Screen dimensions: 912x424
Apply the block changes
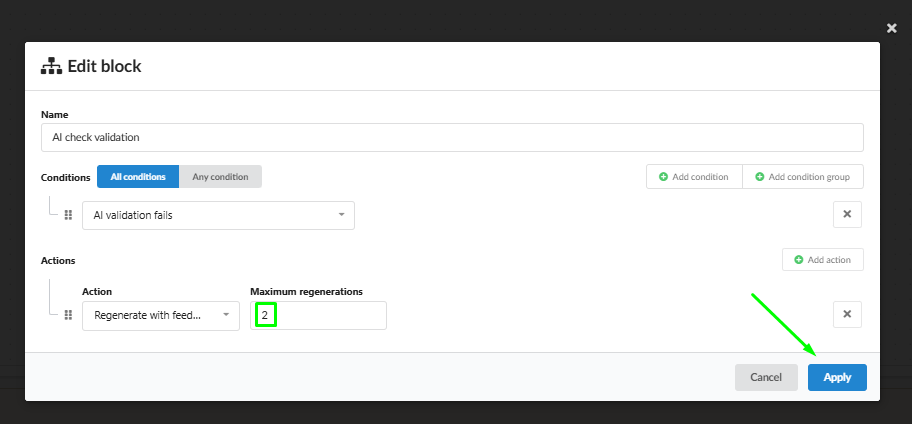[x=837, y=377]
